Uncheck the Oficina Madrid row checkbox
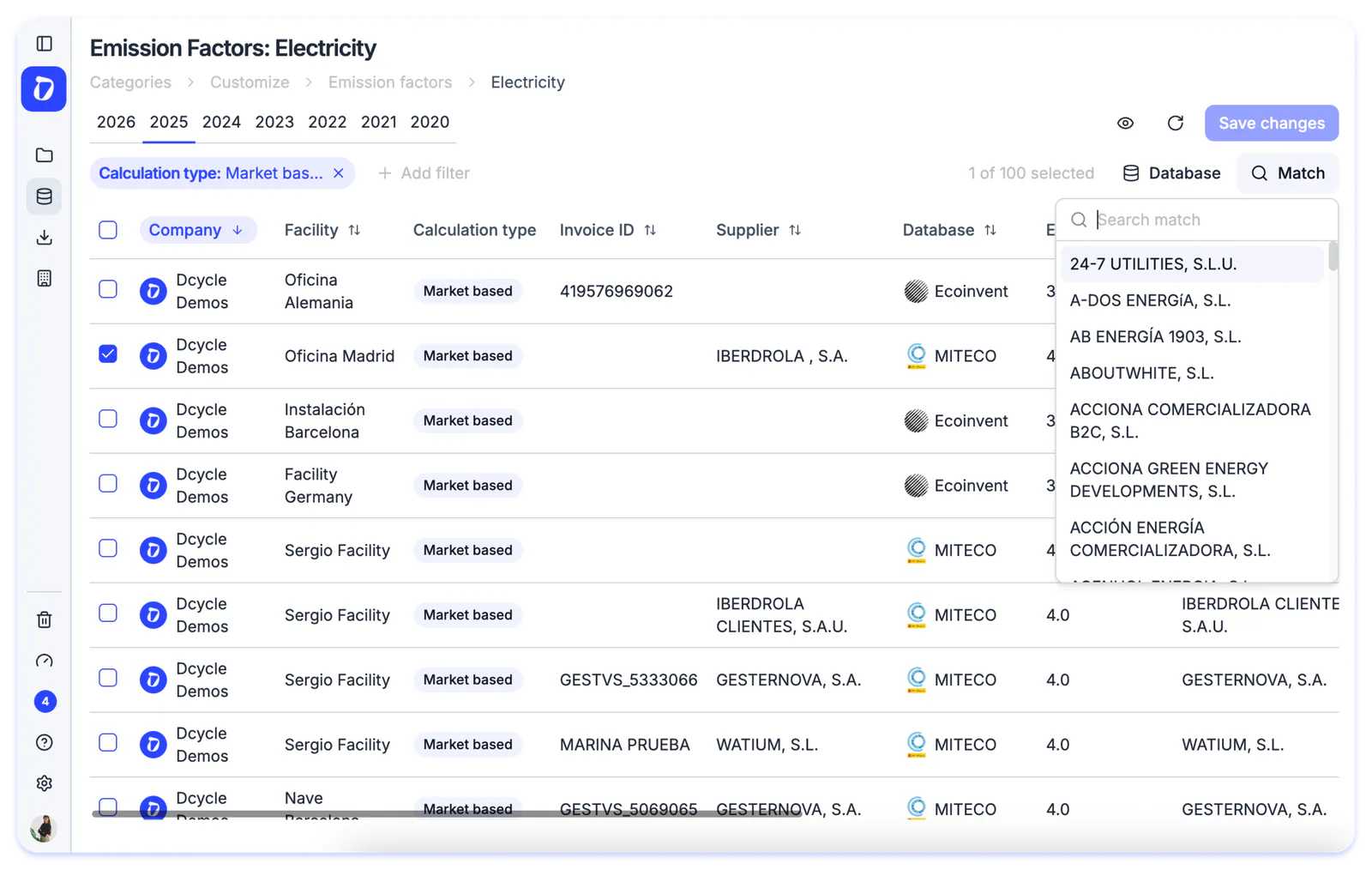The height and width of the screenshot is (870, 1372). pyautogui.click(x=108, y=353)
